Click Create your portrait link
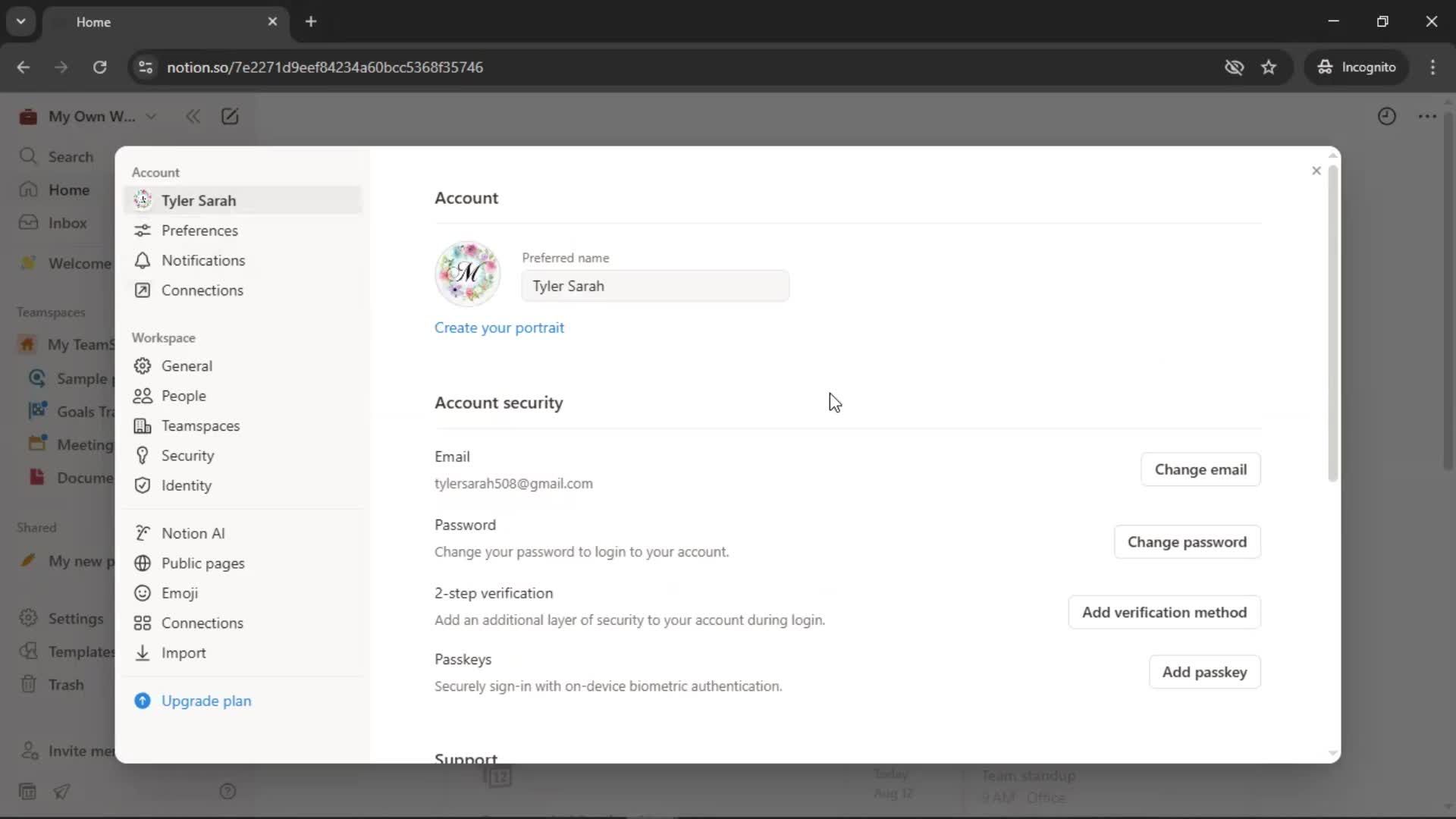This screenshot has width=1456, height=819. point(499,328)
